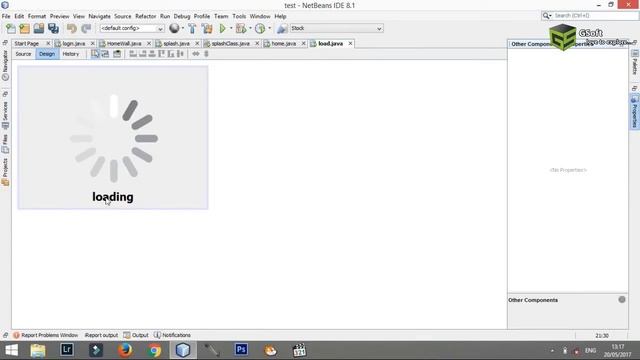Click the Save All toolbar icon

coord(53,29)
